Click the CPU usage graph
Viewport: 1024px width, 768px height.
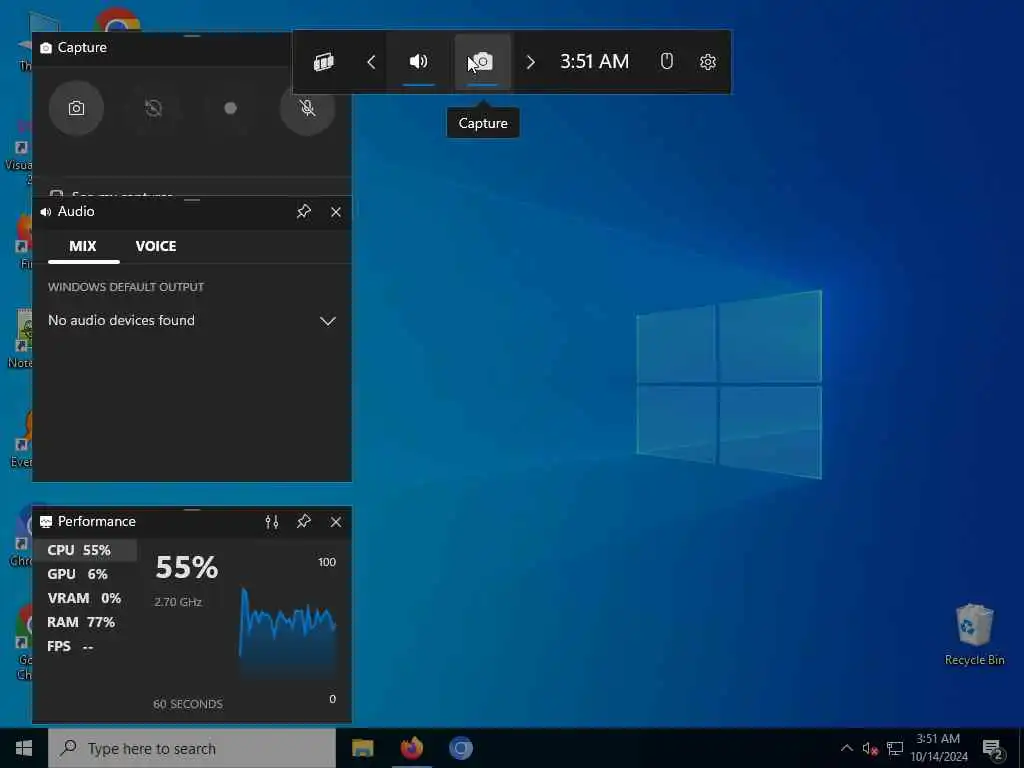[288, 630]
